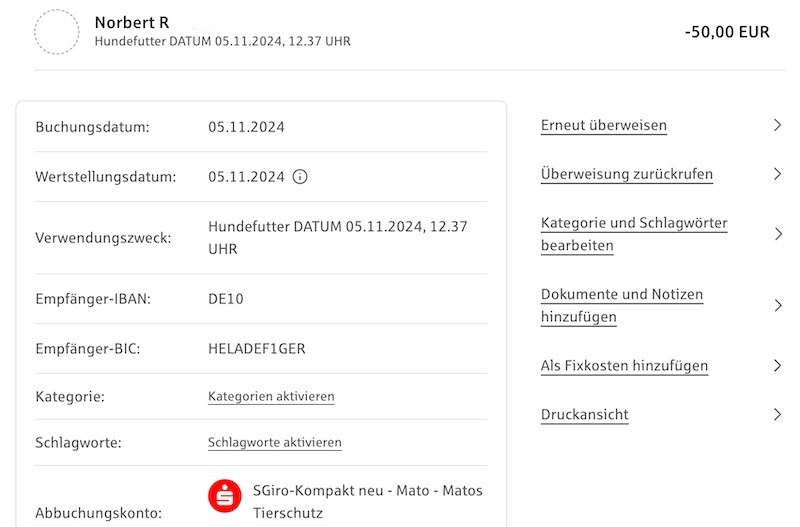Open Erneut überweisen link
This screenshot has width=800, height=527.
point(604,126)
